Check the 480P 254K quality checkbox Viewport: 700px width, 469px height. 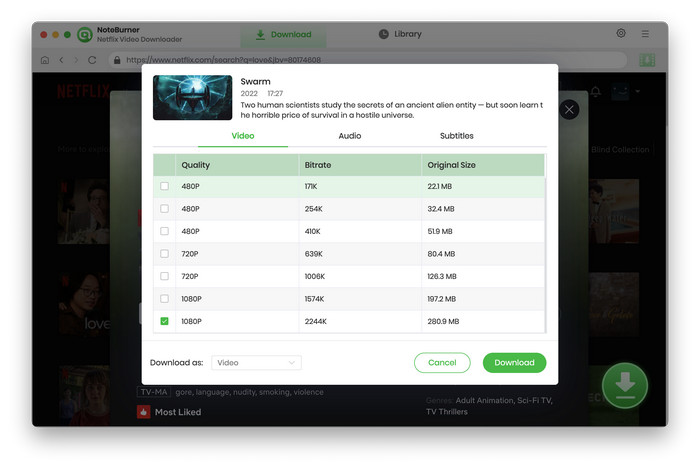[x=164, y=208]
